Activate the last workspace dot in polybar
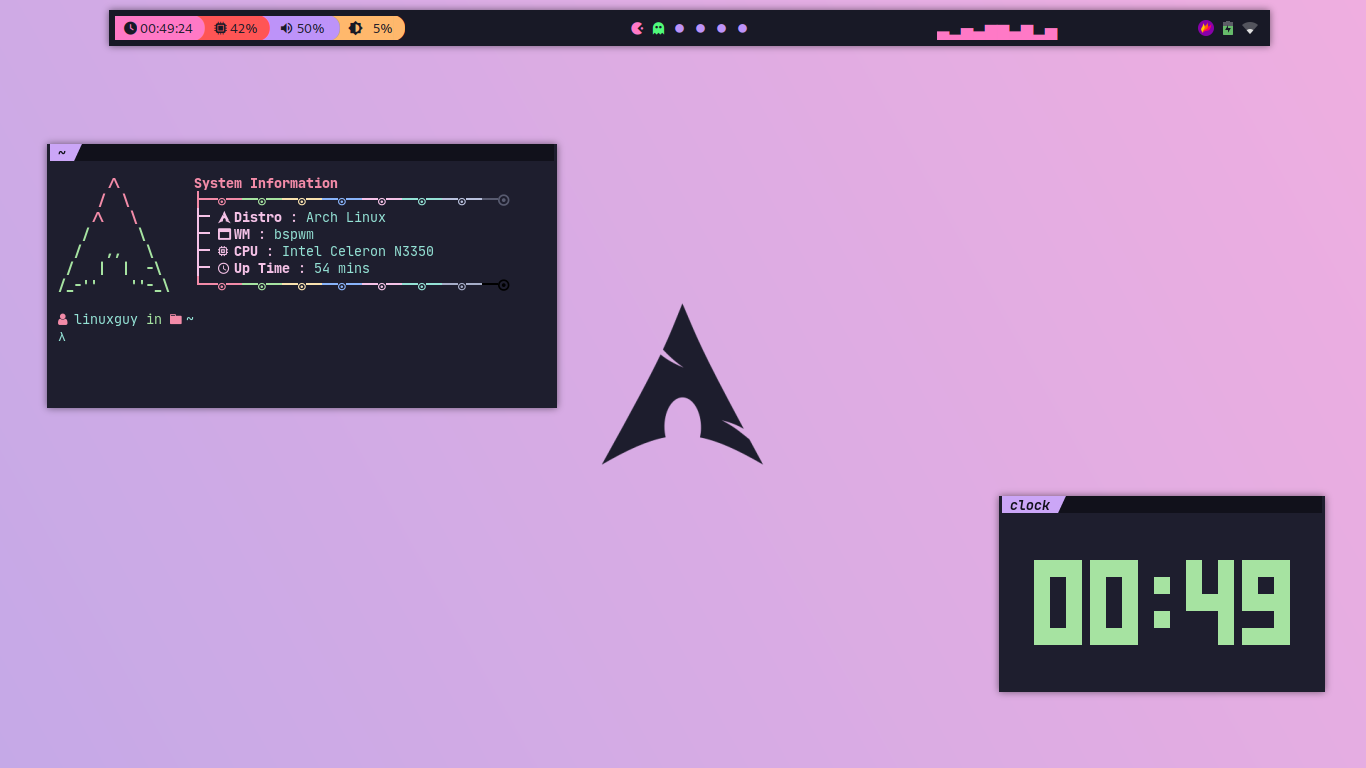1366x768 pixels. (742, 28)
